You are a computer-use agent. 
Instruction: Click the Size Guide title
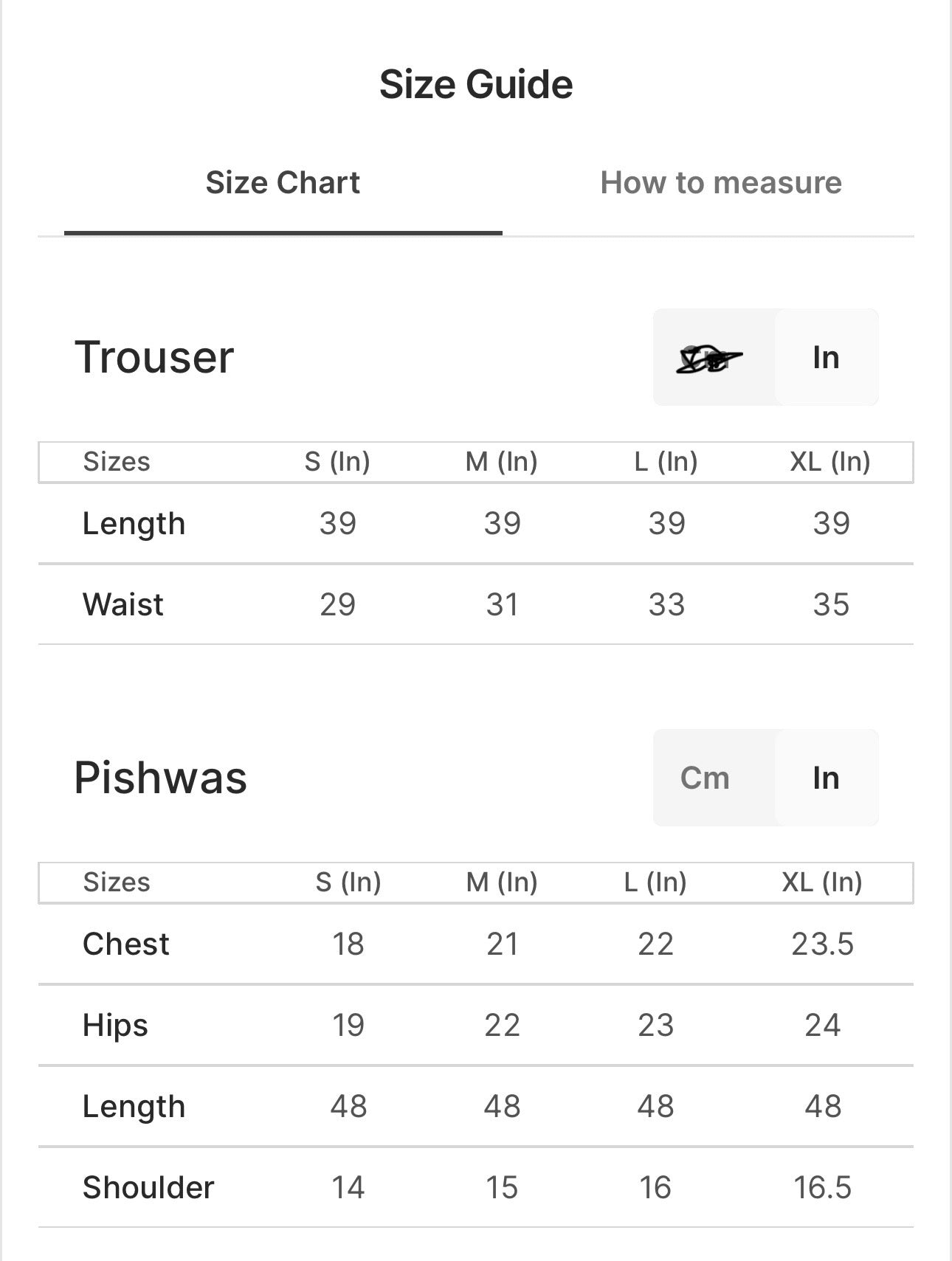point(476,84)
